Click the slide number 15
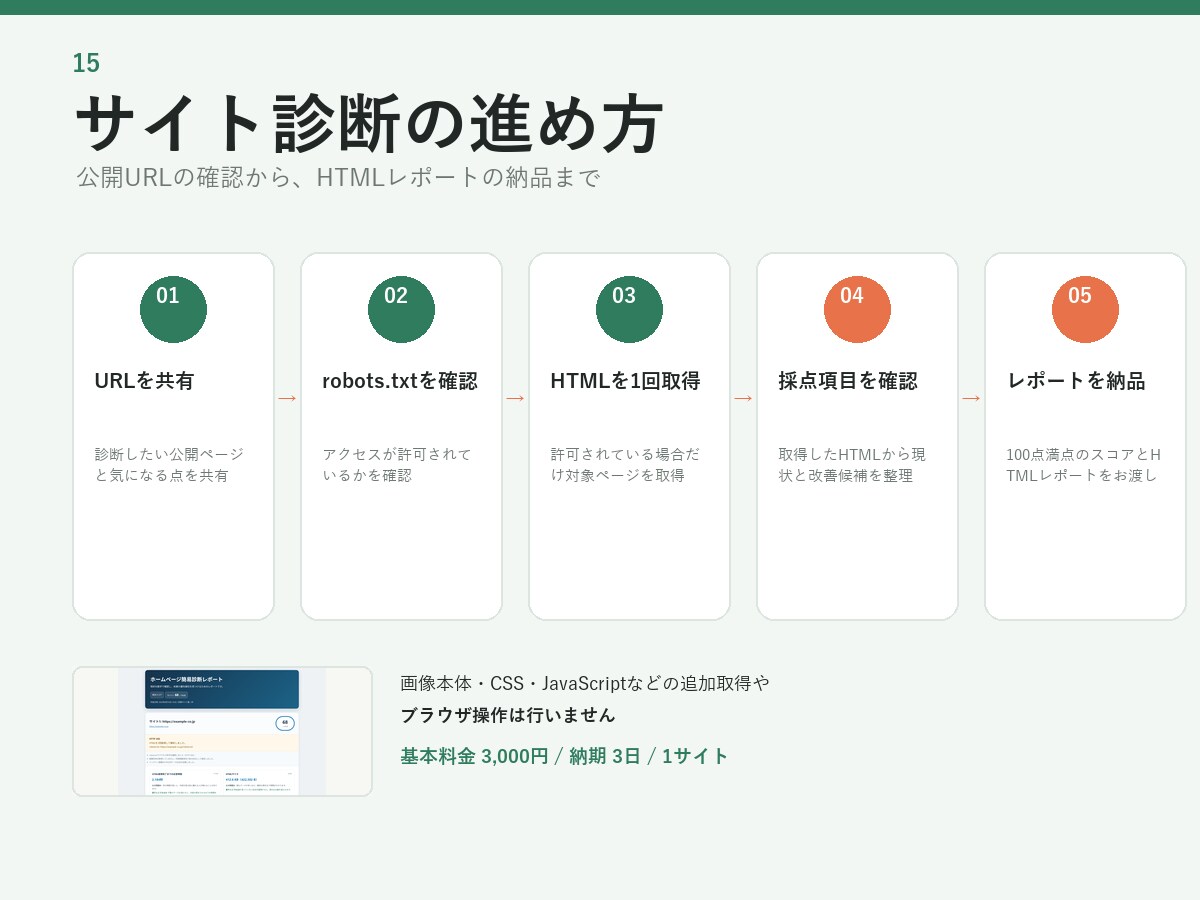The height and width of the screenshot is (900, 1200). [x=86, y=63]
